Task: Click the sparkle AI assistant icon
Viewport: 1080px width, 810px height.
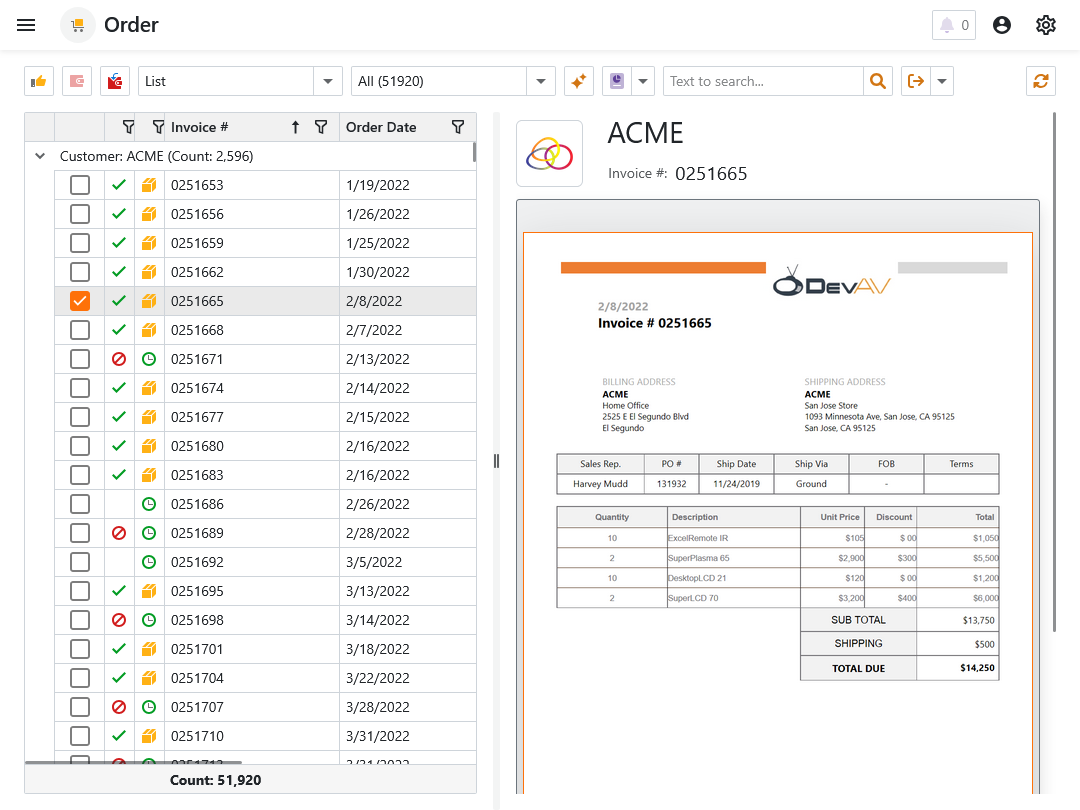Action: (x=579, y=81)
